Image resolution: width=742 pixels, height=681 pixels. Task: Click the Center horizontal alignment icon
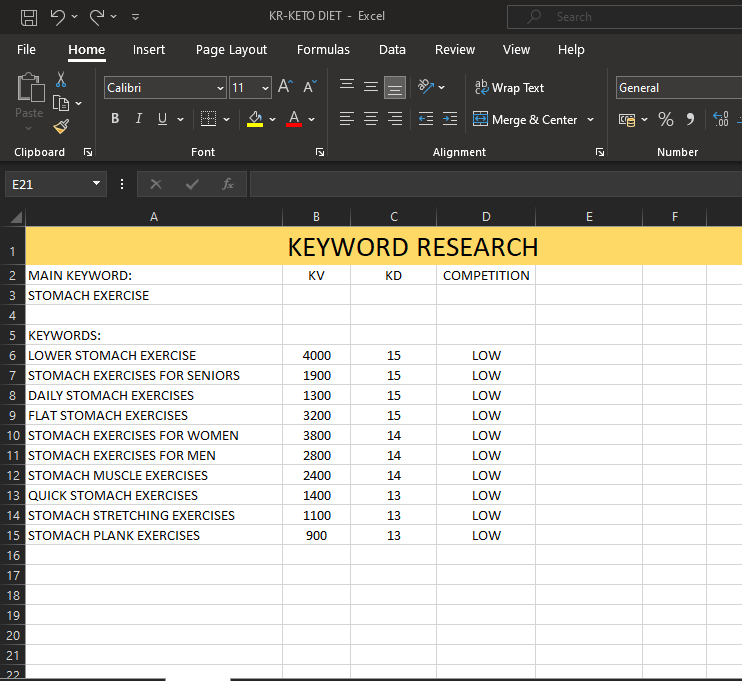[371, 119]
